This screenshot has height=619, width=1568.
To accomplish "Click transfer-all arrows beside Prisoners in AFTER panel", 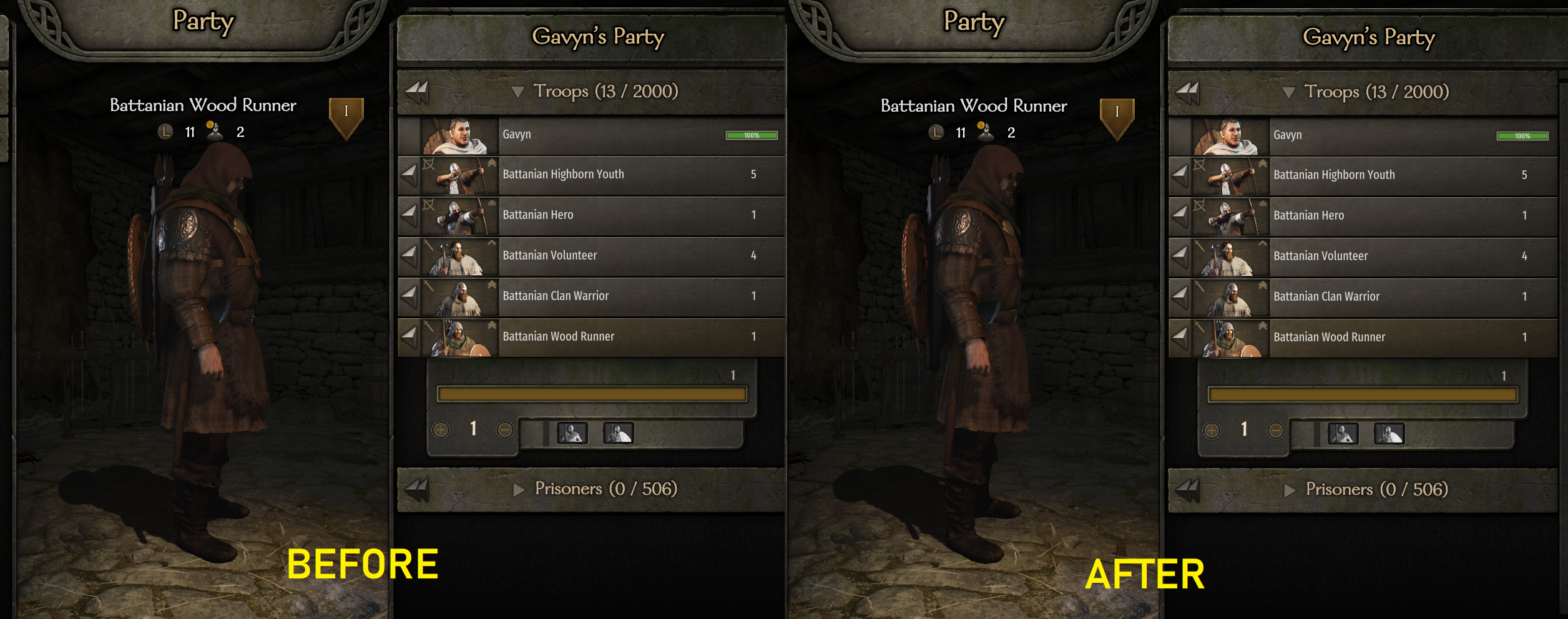I will 1188,490.
